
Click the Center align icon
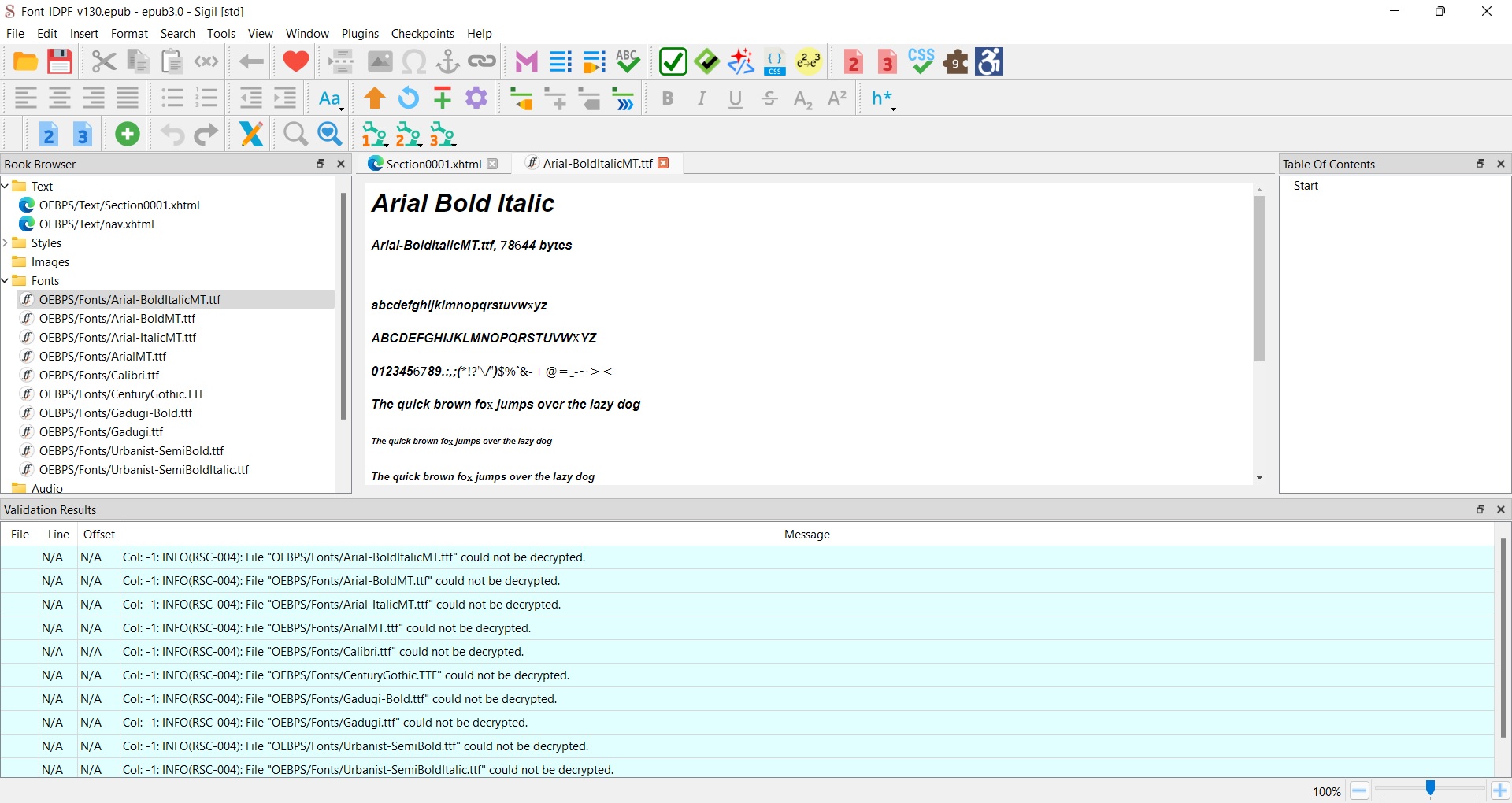click(60, 98)
